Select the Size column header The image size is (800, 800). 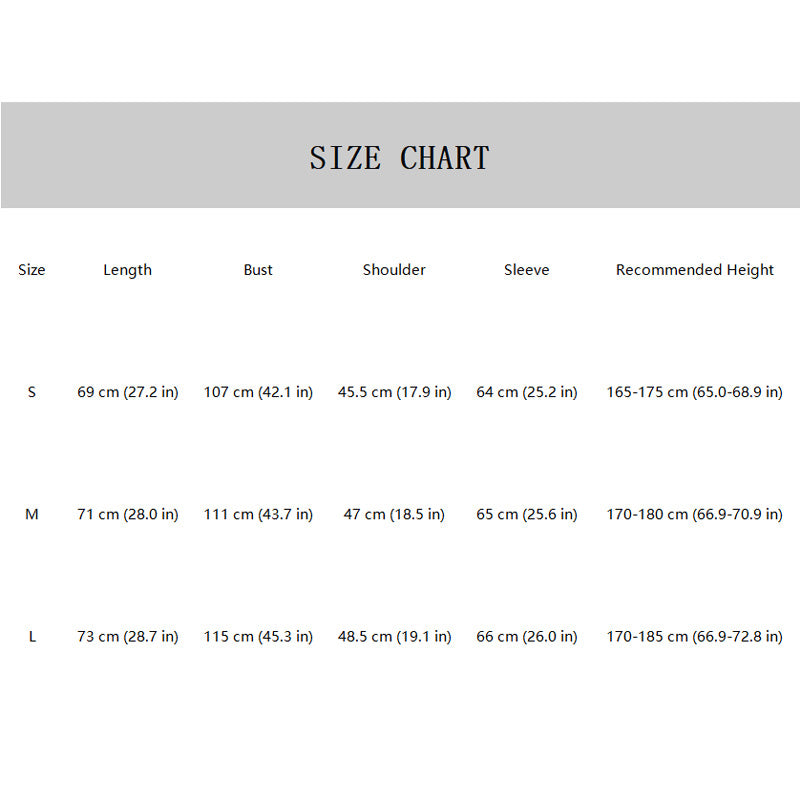(x=32, y=270)
